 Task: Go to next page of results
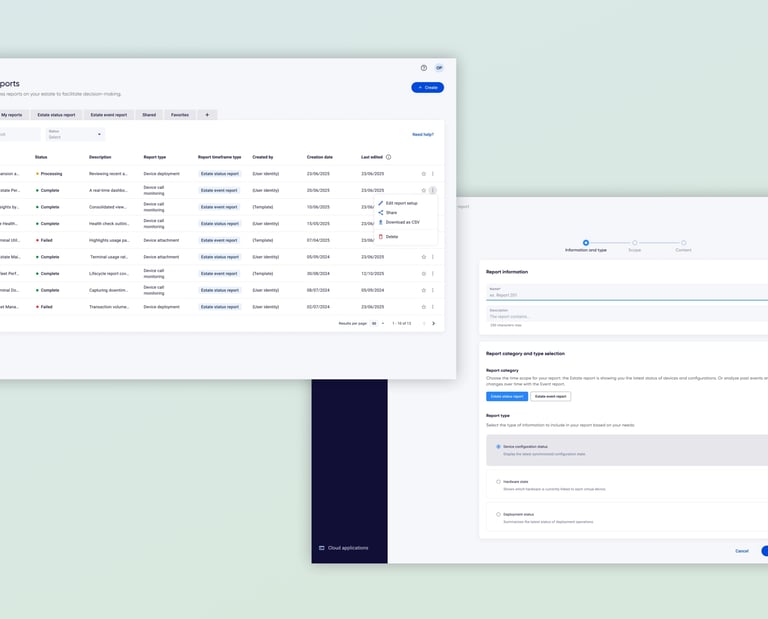point(433,324)
